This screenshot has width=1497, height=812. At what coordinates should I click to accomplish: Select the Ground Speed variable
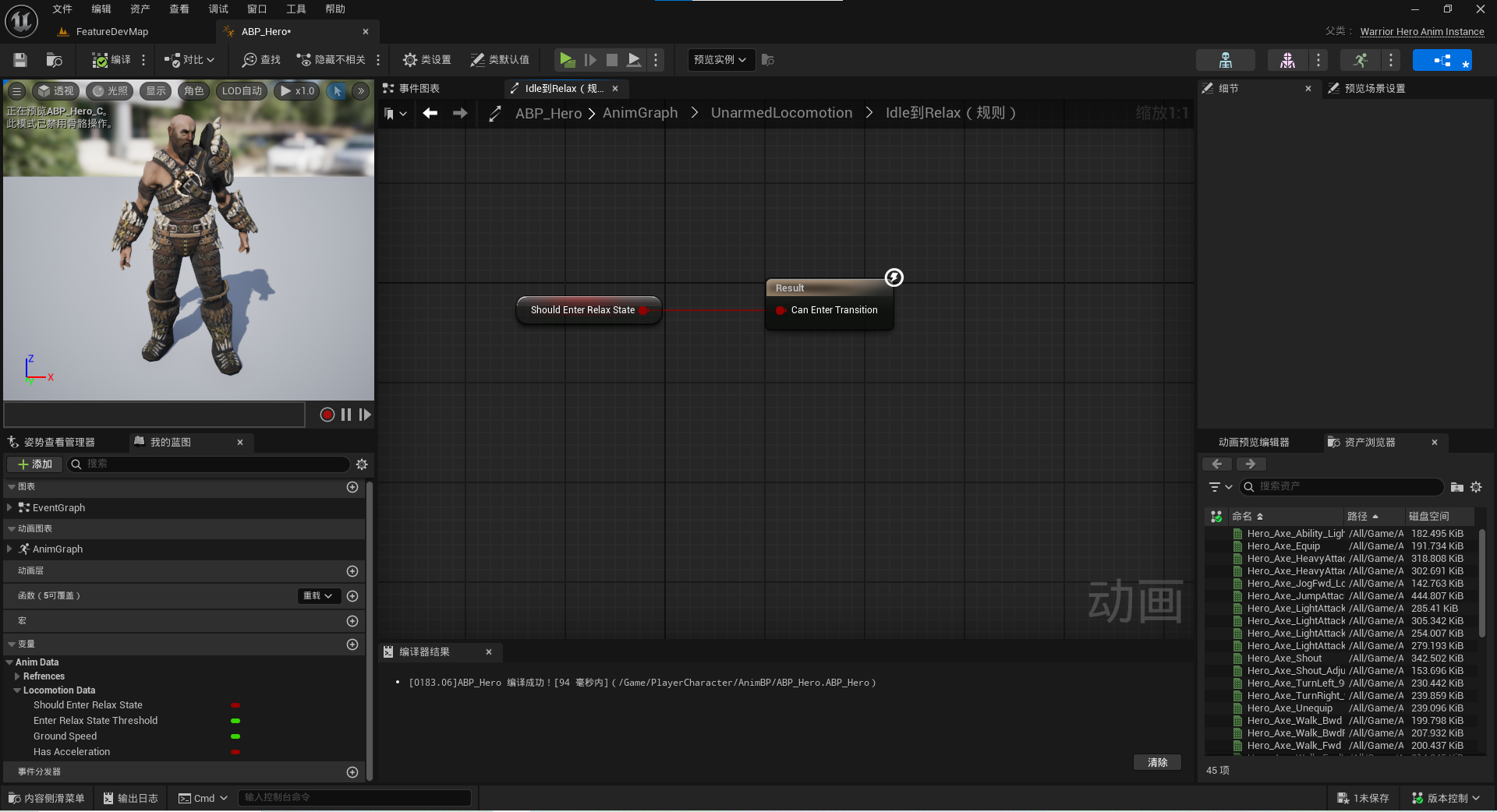[x=65, y=736]
